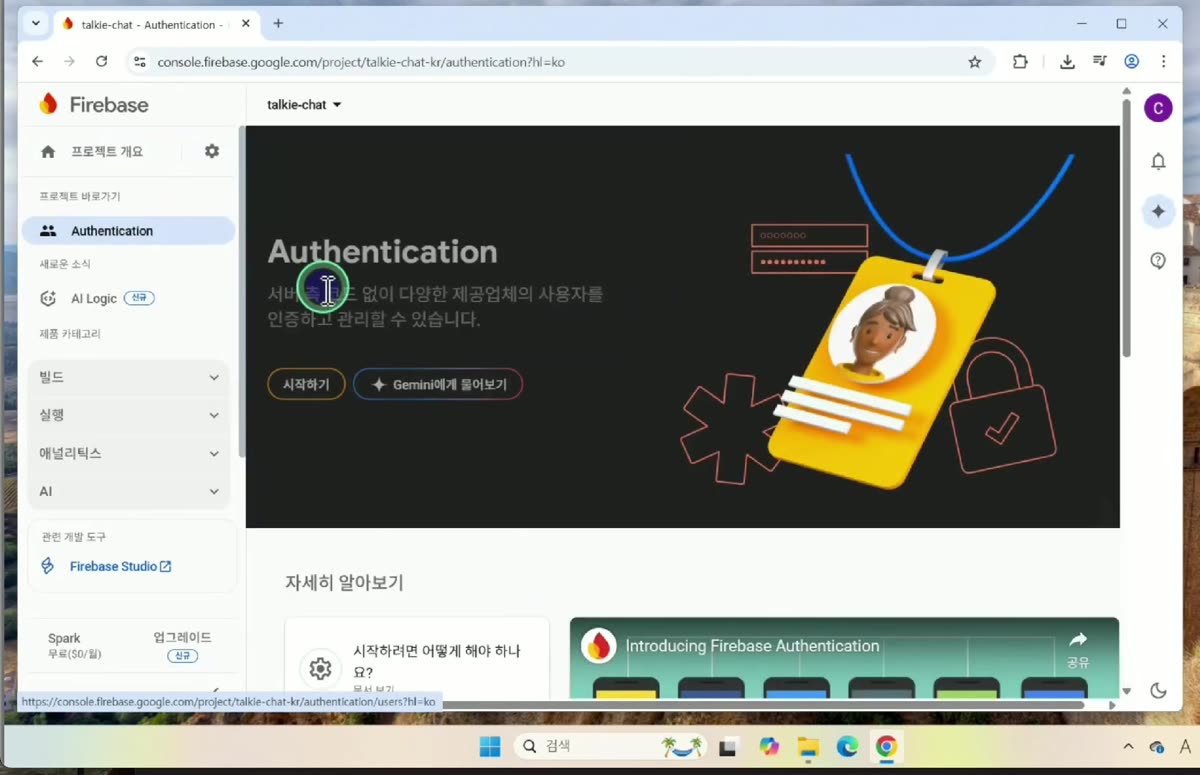The height and width of the screenshot is (775, 1200).
Task: Open Task View in the taskbar
Action: 728,747
